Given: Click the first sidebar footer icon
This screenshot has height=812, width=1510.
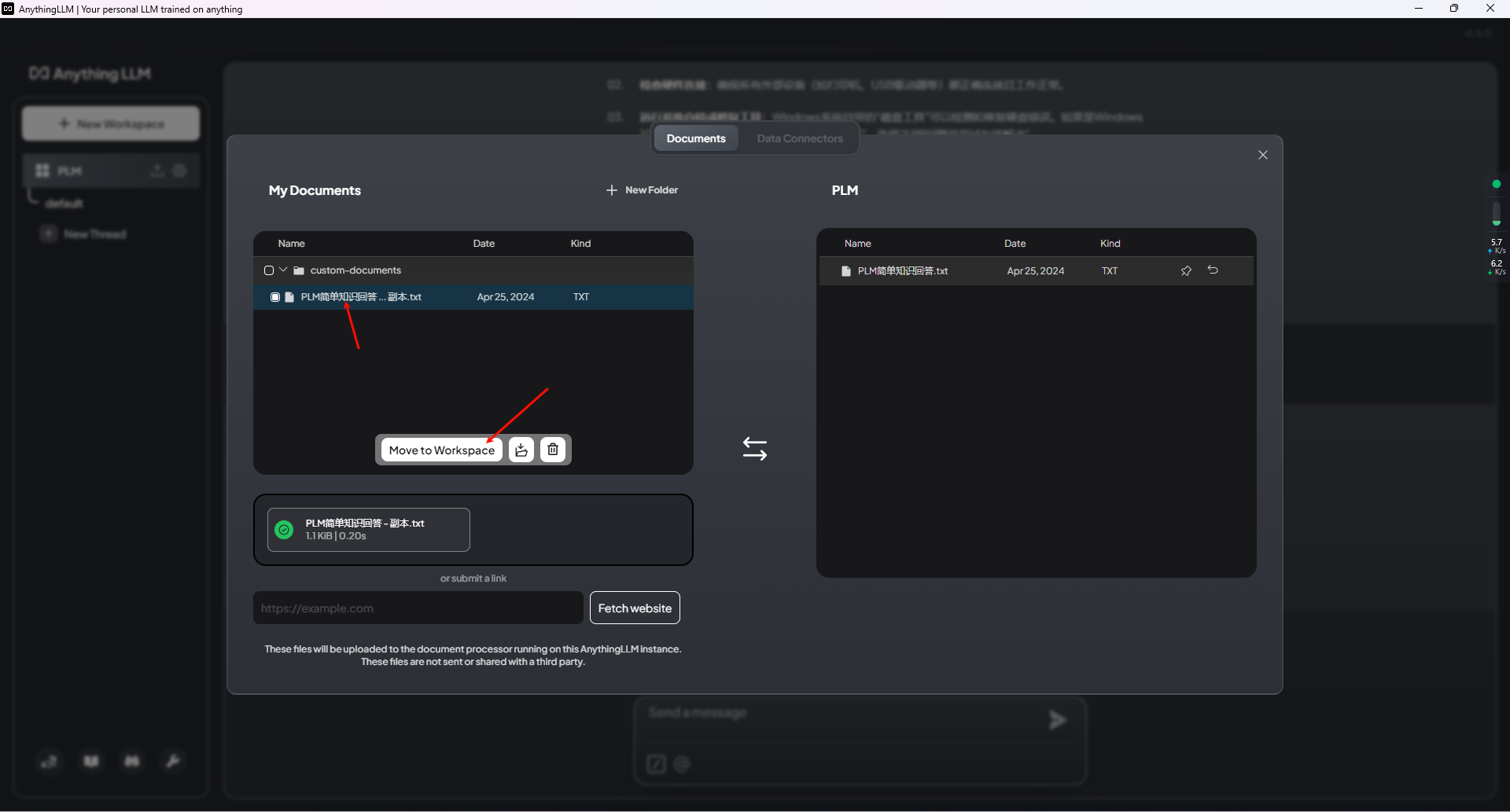Looking at the screenshot, I should tap(49, 761).
